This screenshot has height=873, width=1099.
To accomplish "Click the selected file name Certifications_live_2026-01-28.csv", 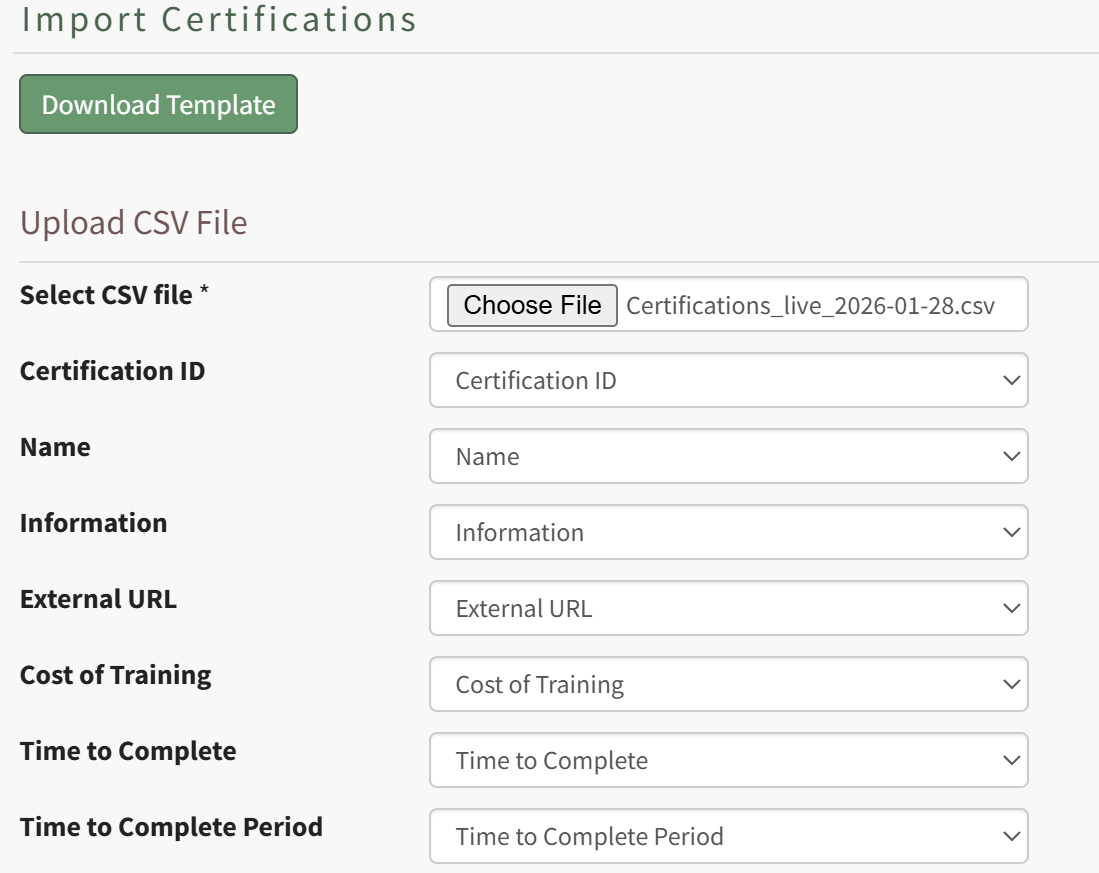I will pyautogui.click(x=810, y=305).
